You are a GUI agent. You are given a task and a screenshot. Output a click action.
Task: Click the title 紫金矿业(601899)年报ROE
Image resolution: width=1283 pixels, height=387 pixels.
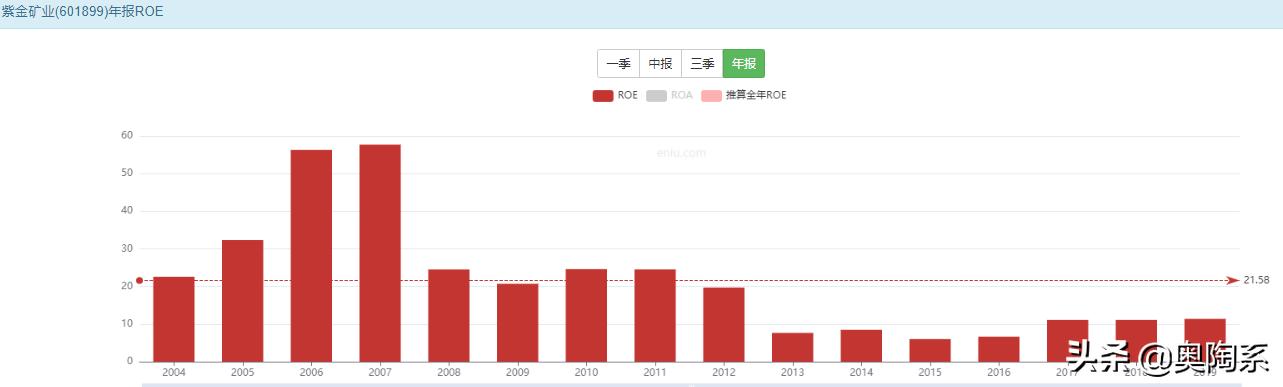(82, 12)
